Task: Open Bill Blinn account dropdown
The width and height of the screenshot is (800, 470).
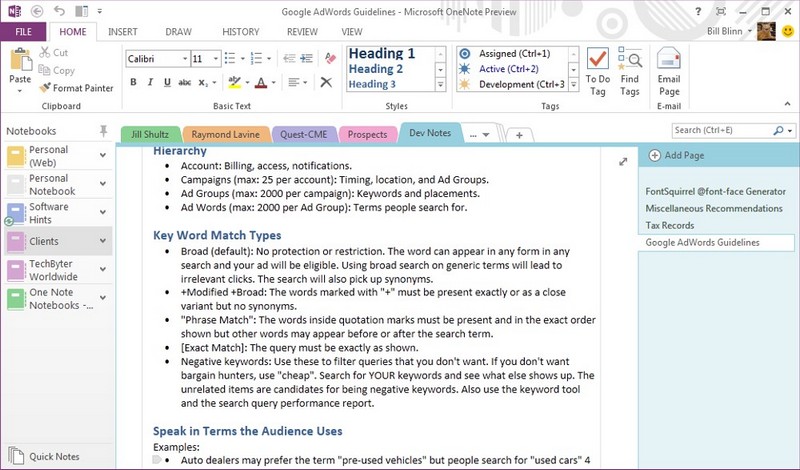Action: point(750,32)
